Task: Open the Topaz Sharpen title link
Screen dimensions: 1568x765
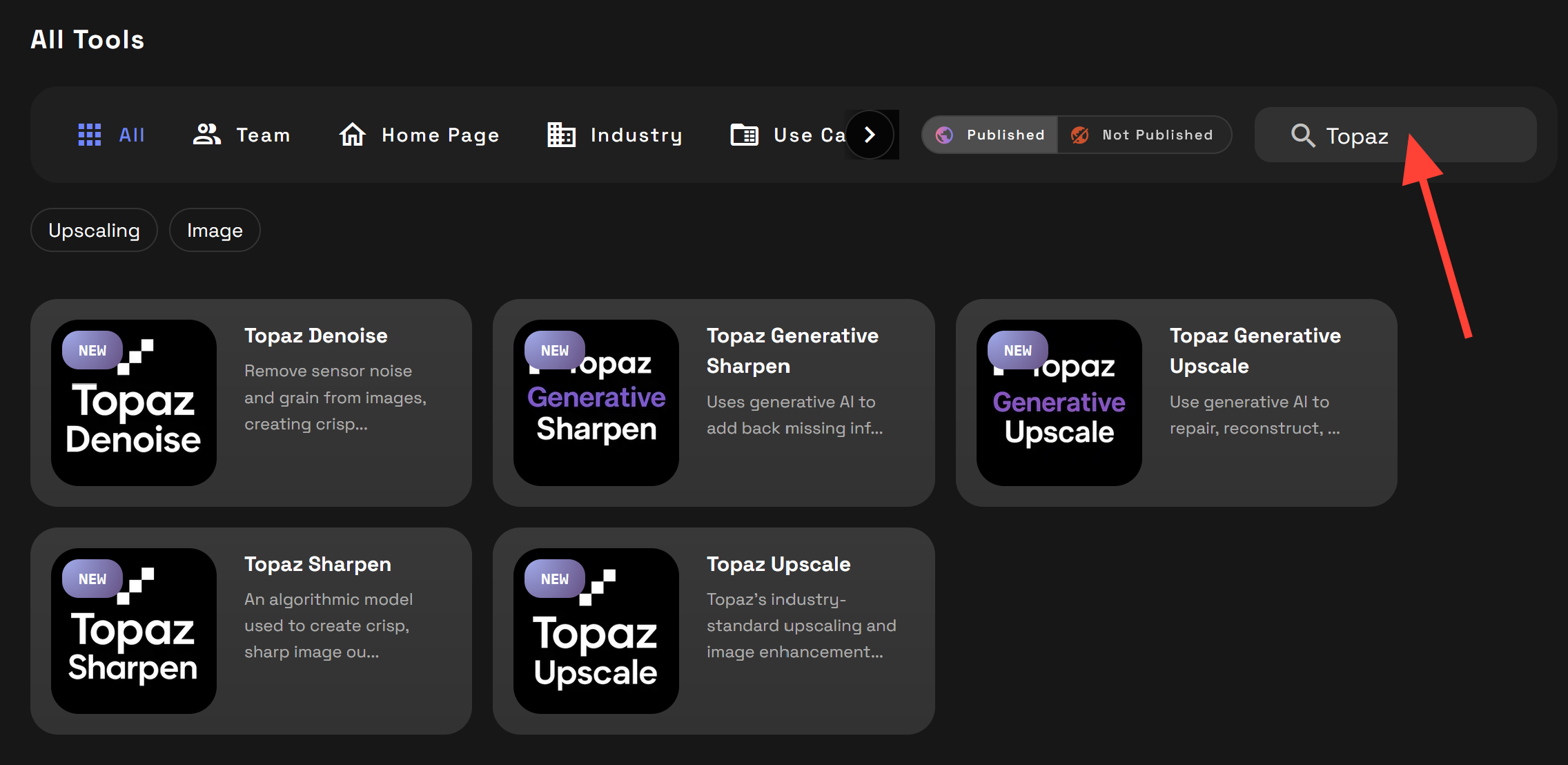Action: (317, 564)
